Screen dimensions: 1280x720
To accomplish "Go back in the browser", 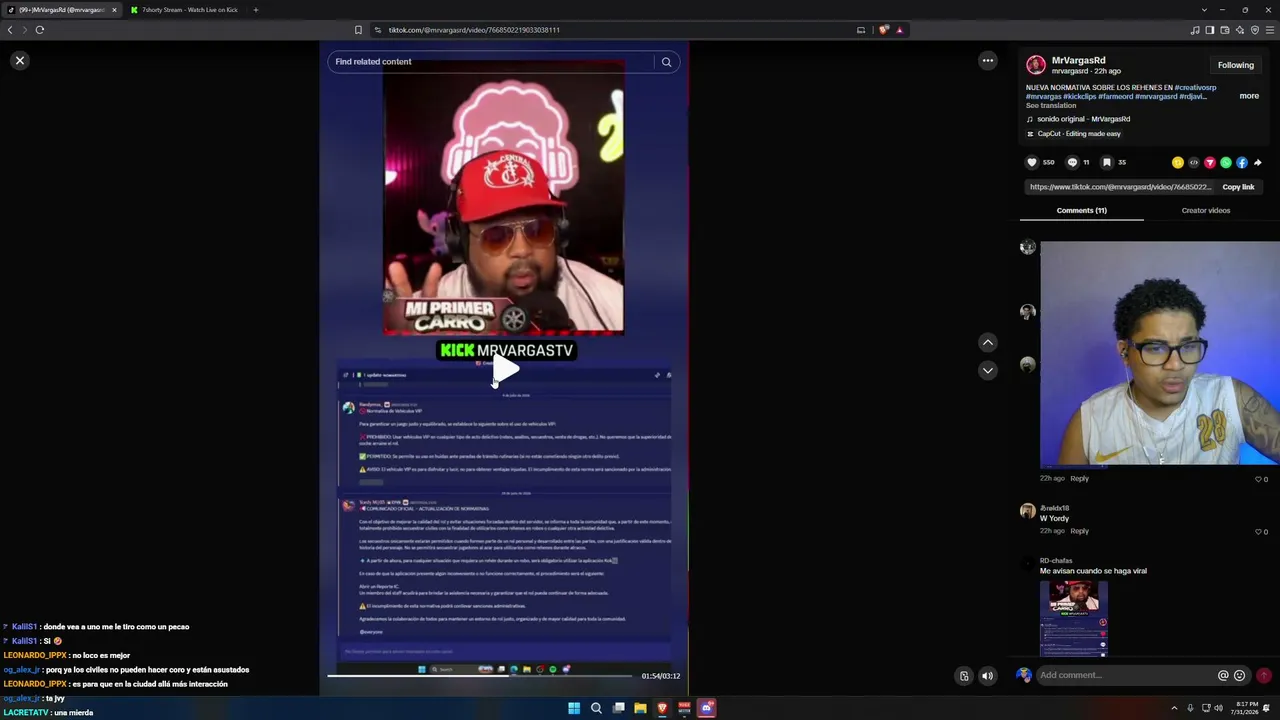I will click(10, 30).
